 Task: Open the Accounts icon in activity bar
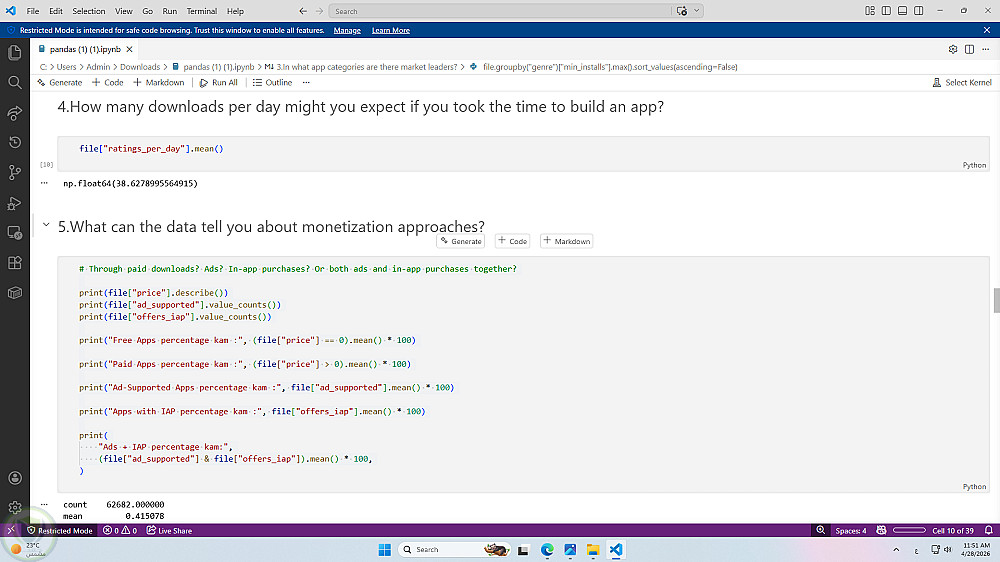[15, 479]
